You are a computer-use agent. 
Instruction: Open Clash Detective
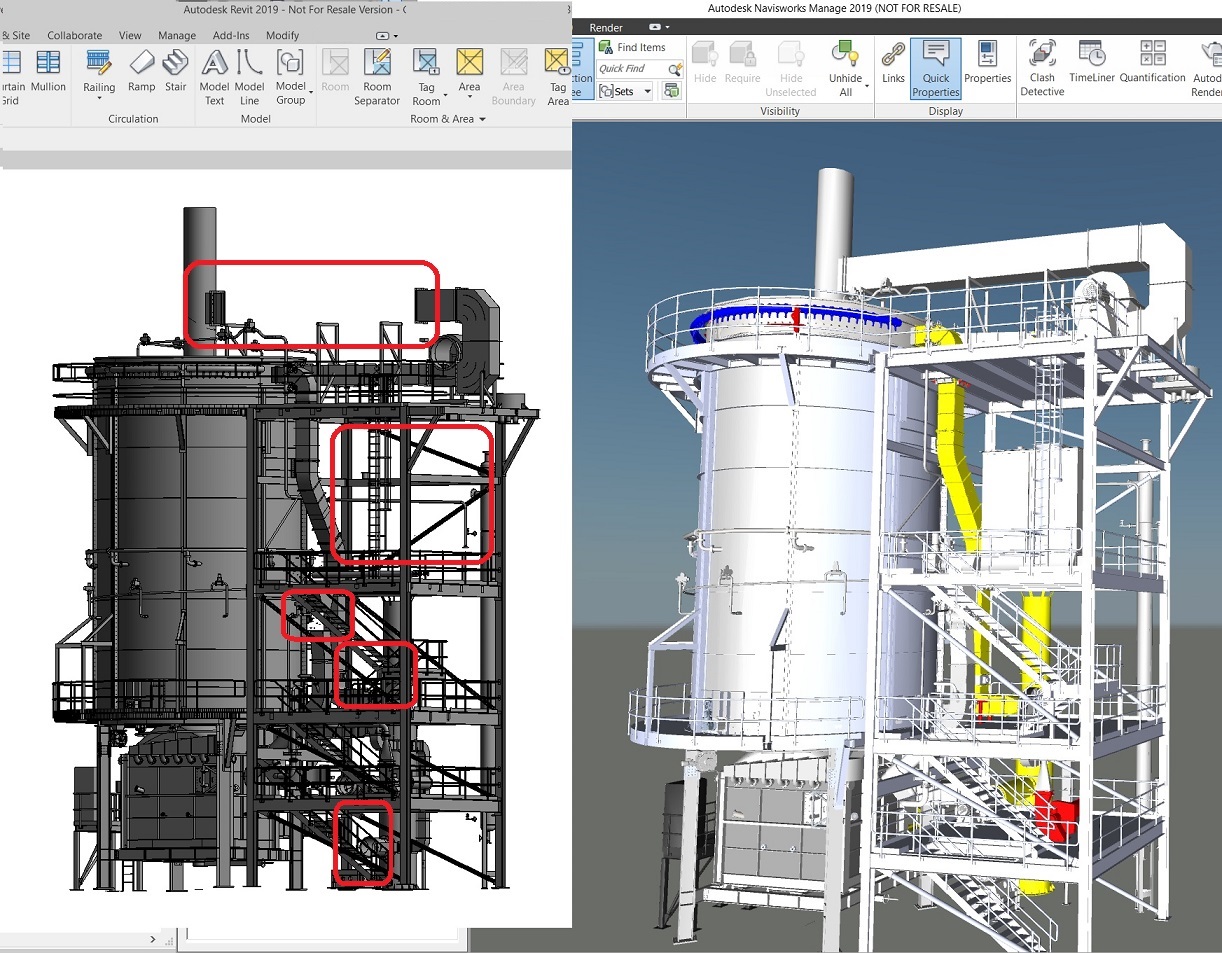click(1041, 68)
